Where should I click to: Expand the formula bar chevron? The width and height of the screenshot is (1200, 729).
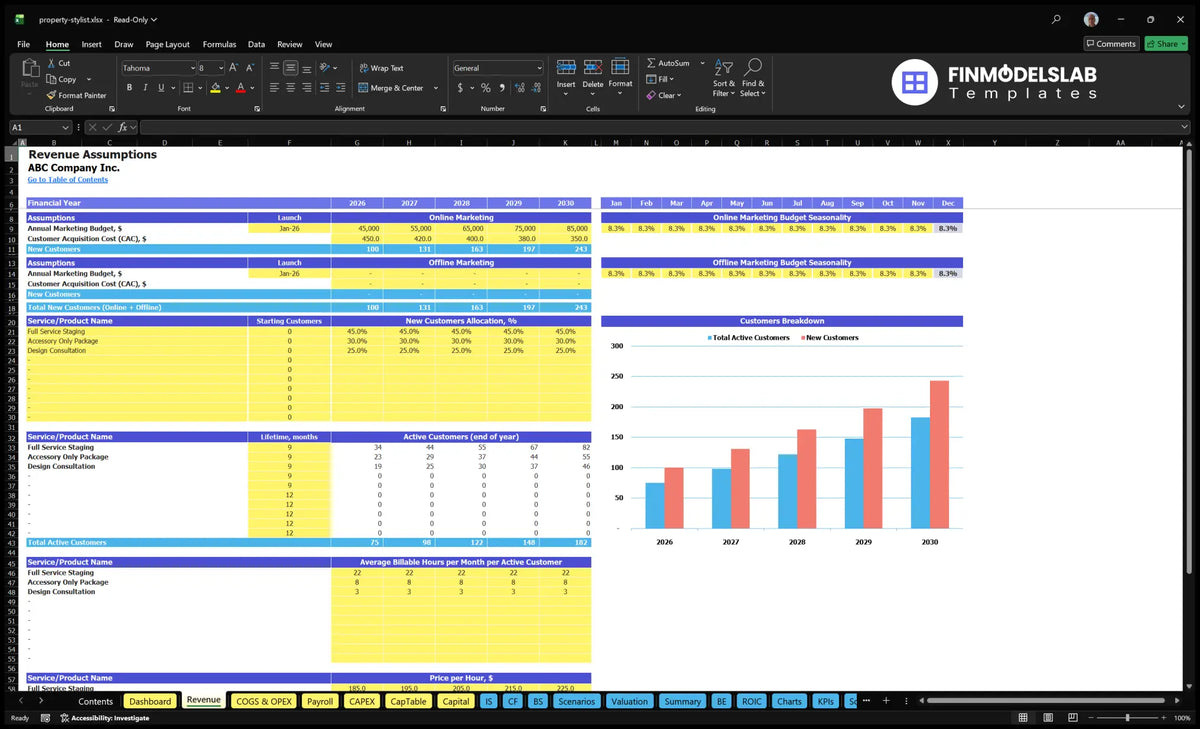coord(1184,127)
